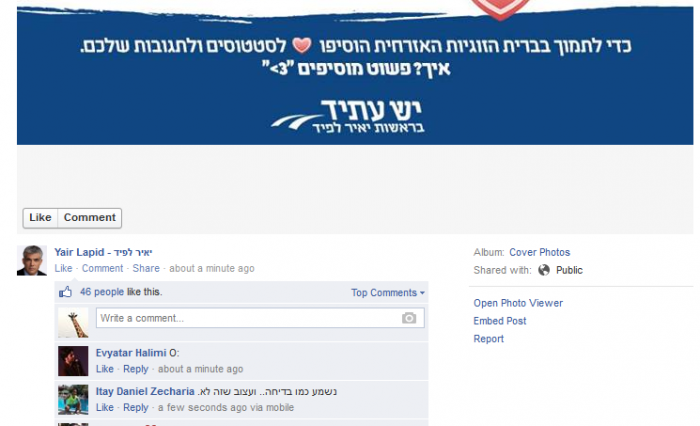
Task: Click the thumbs-up icon beside 46 people
Action: pyautogui.click(x=65, y=292)
